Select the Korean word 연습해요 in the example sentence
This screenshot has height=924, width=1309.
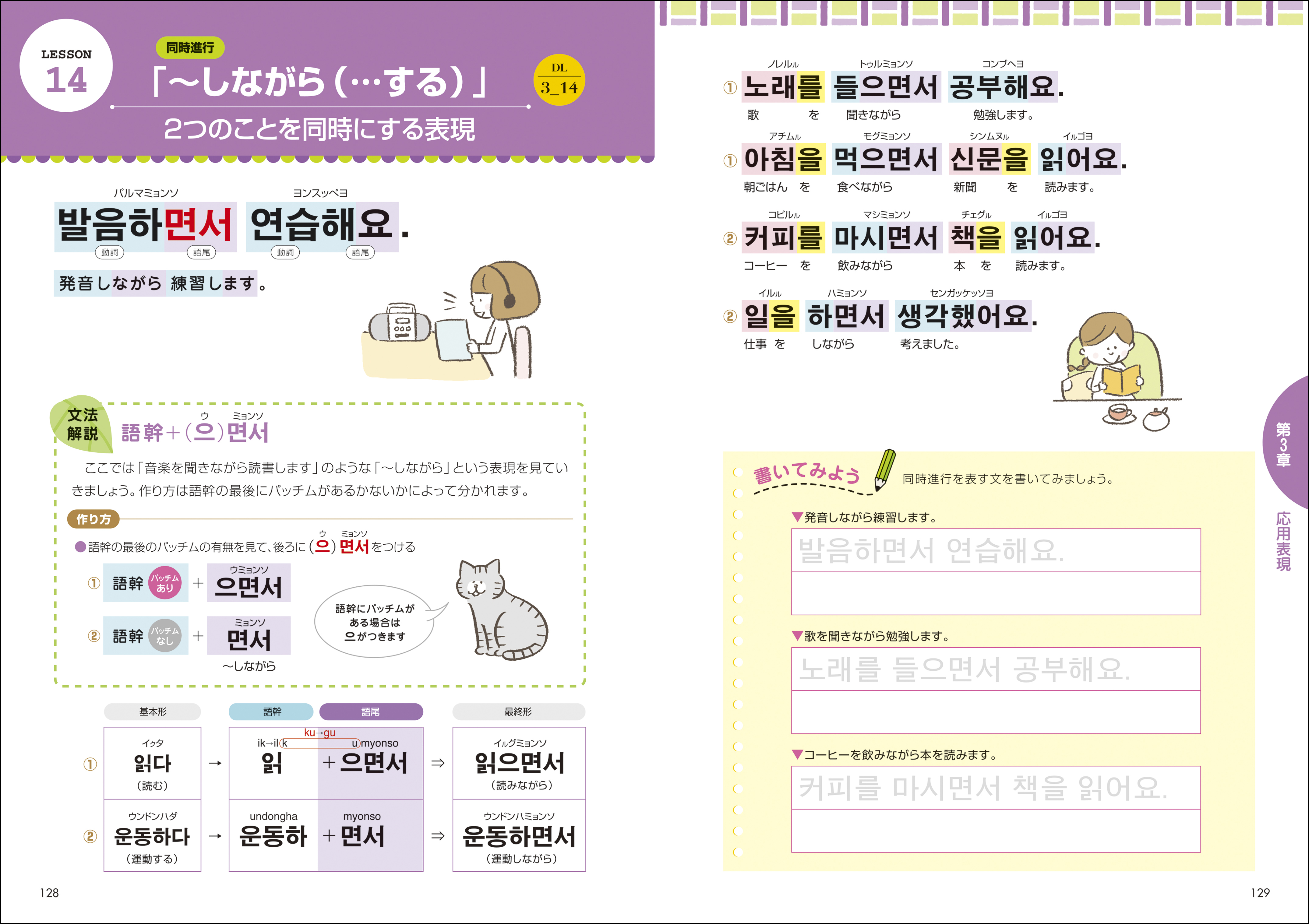pos(322,226)
